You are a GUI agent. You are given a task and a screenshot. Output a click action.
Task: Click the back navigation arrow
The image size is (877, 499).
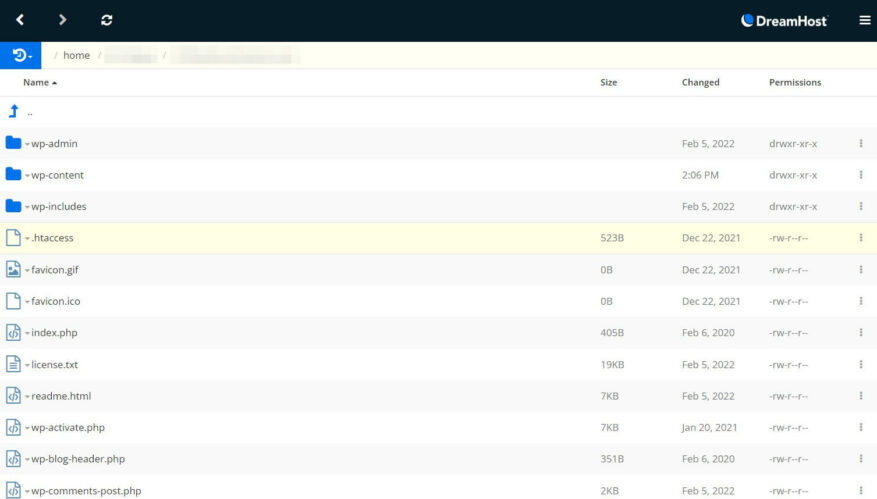[x=20, y=20]
